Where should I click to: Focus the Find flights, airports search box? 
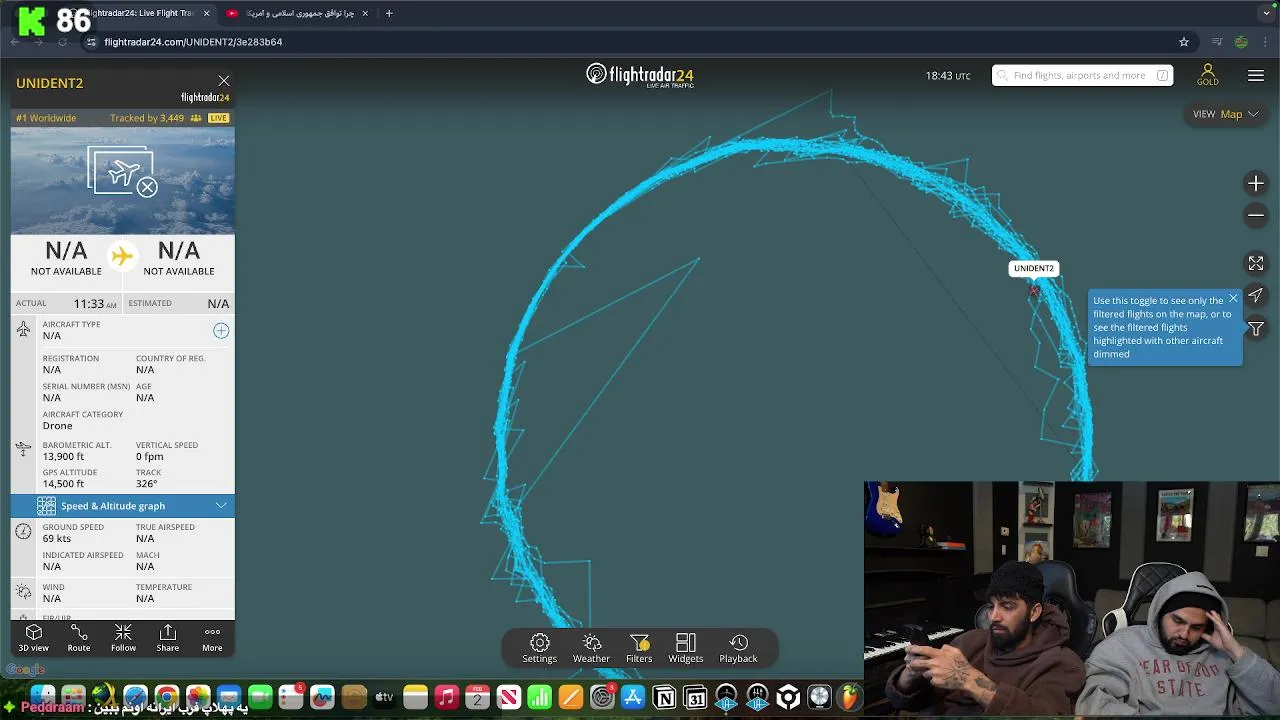(1082, 75)
